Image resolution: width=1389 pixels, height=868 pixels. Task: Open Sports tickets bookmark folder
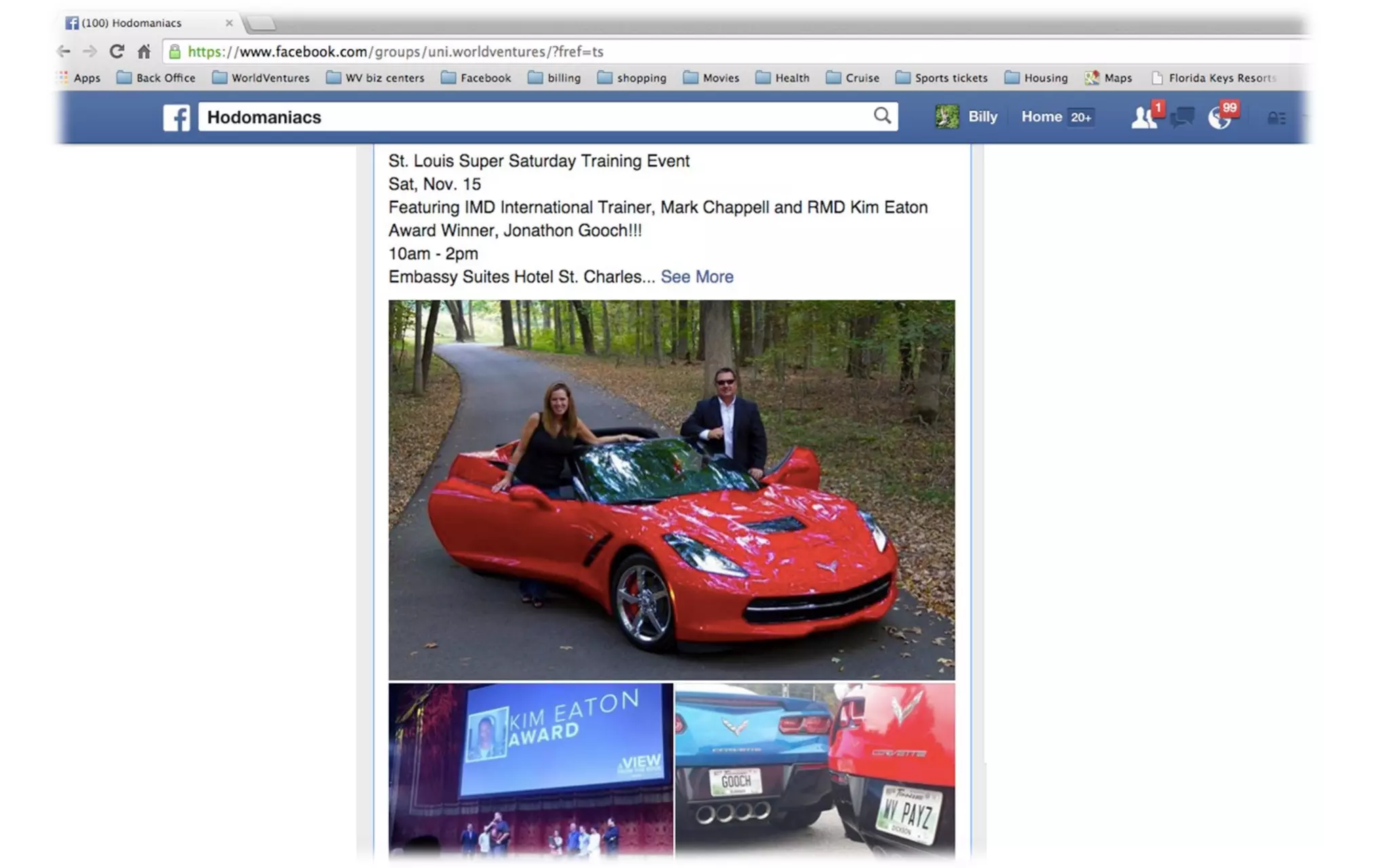coord(941,78)
